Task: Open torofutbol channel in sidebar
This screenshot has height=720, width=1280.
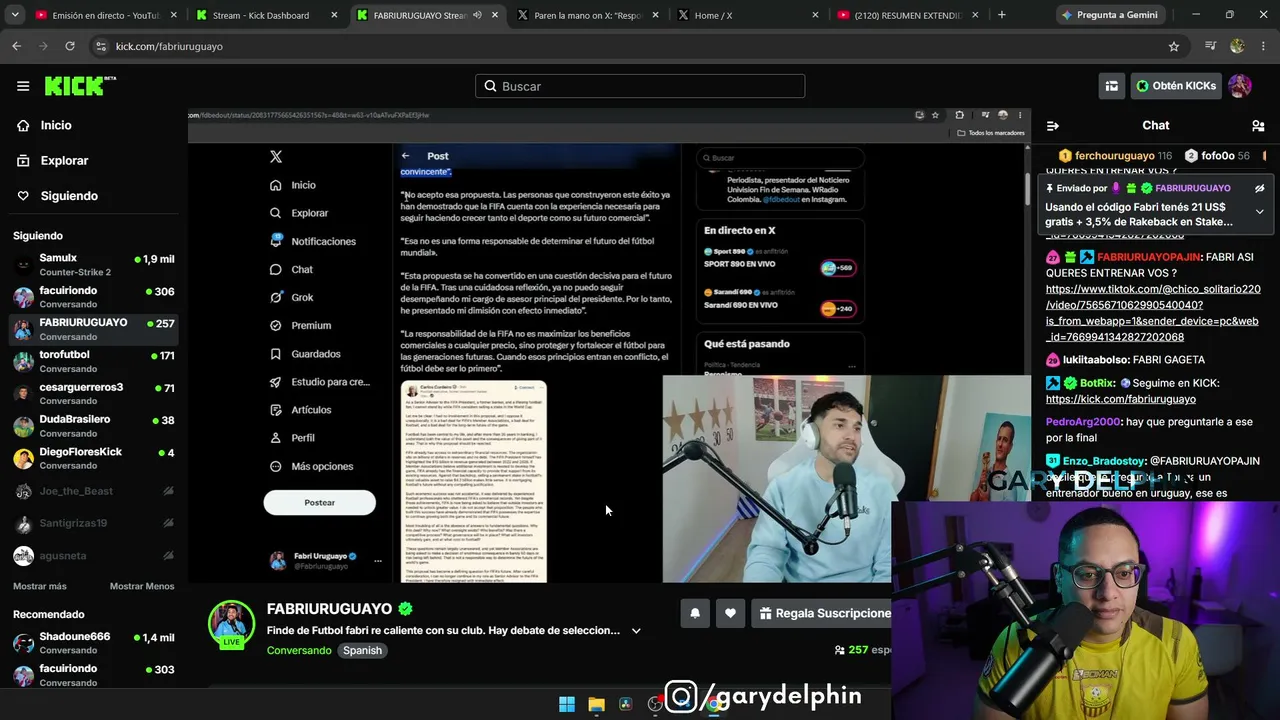Action: coord(94,361)
